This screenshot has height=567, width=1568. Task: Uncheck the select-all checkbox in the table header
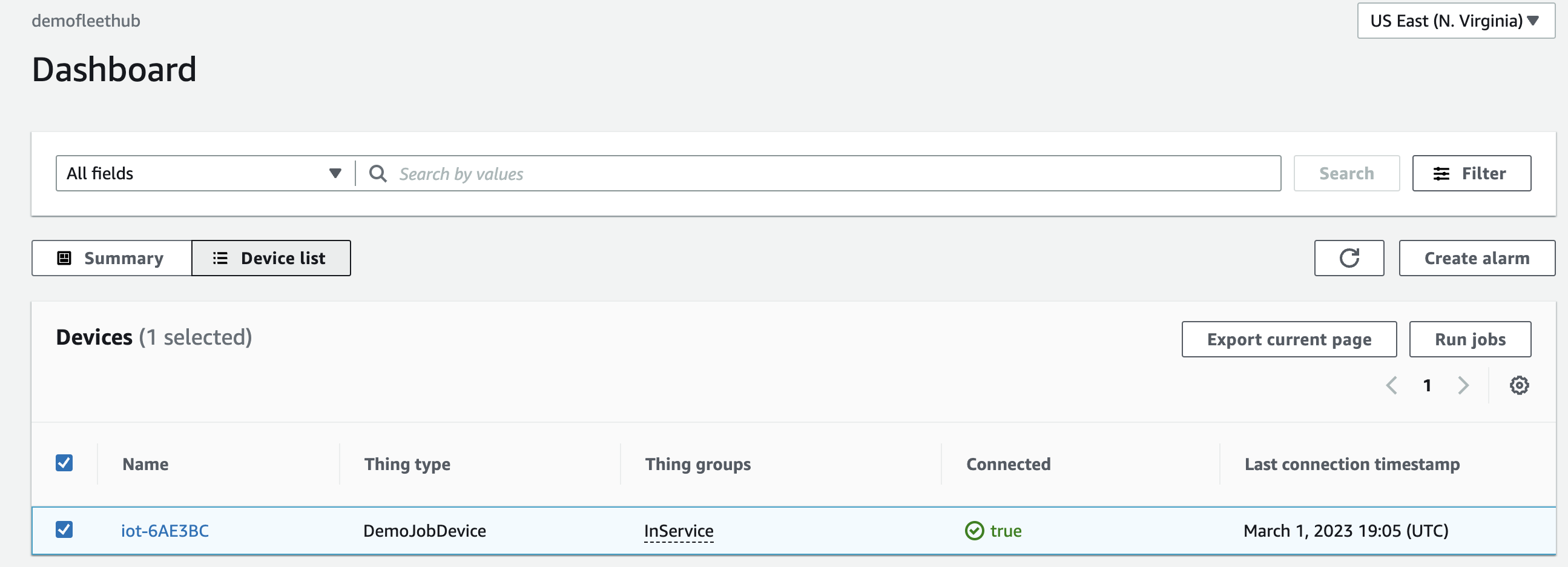click(64, 463)
